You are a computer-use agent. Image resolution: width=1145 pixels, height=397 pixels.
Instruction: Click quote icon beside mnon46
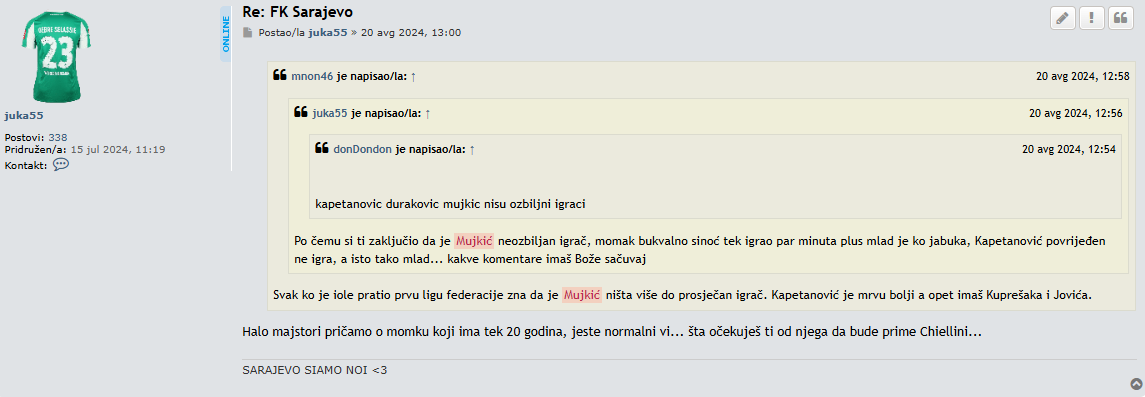click(x=280, y=75)
